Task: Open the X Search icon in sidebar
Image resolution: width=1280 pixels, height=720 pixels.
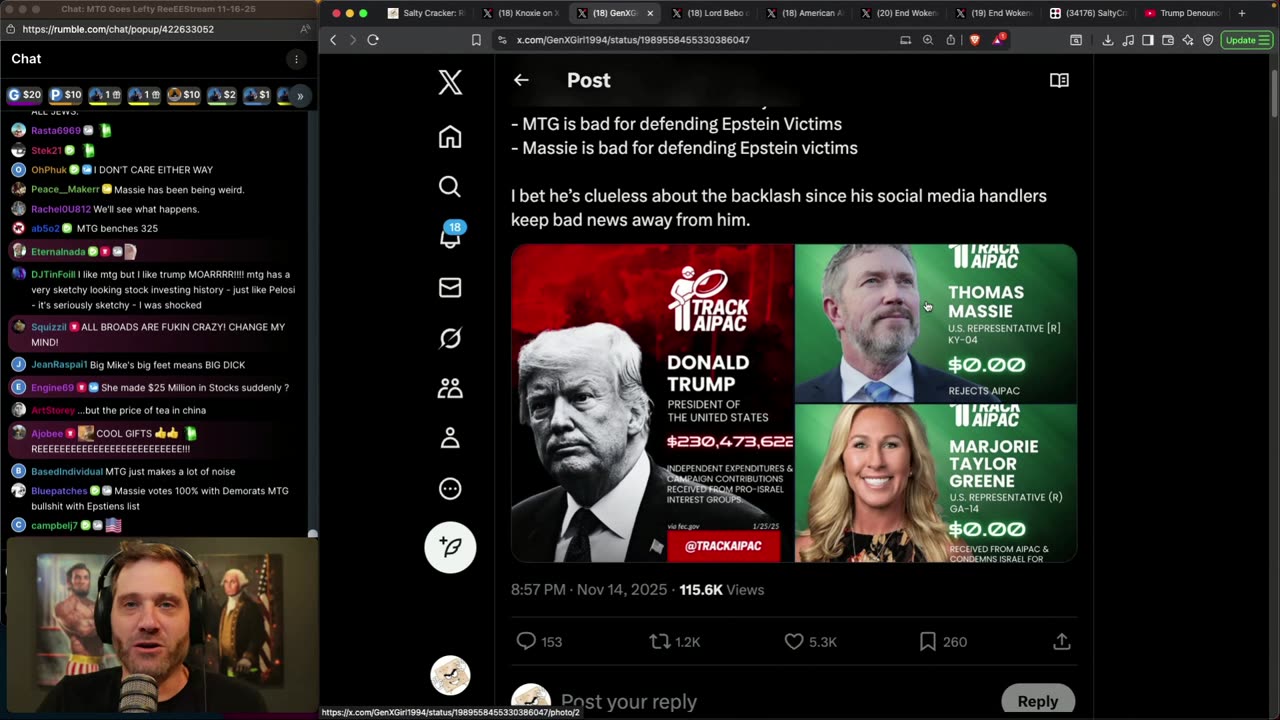Action: click(x=450, y=187)
